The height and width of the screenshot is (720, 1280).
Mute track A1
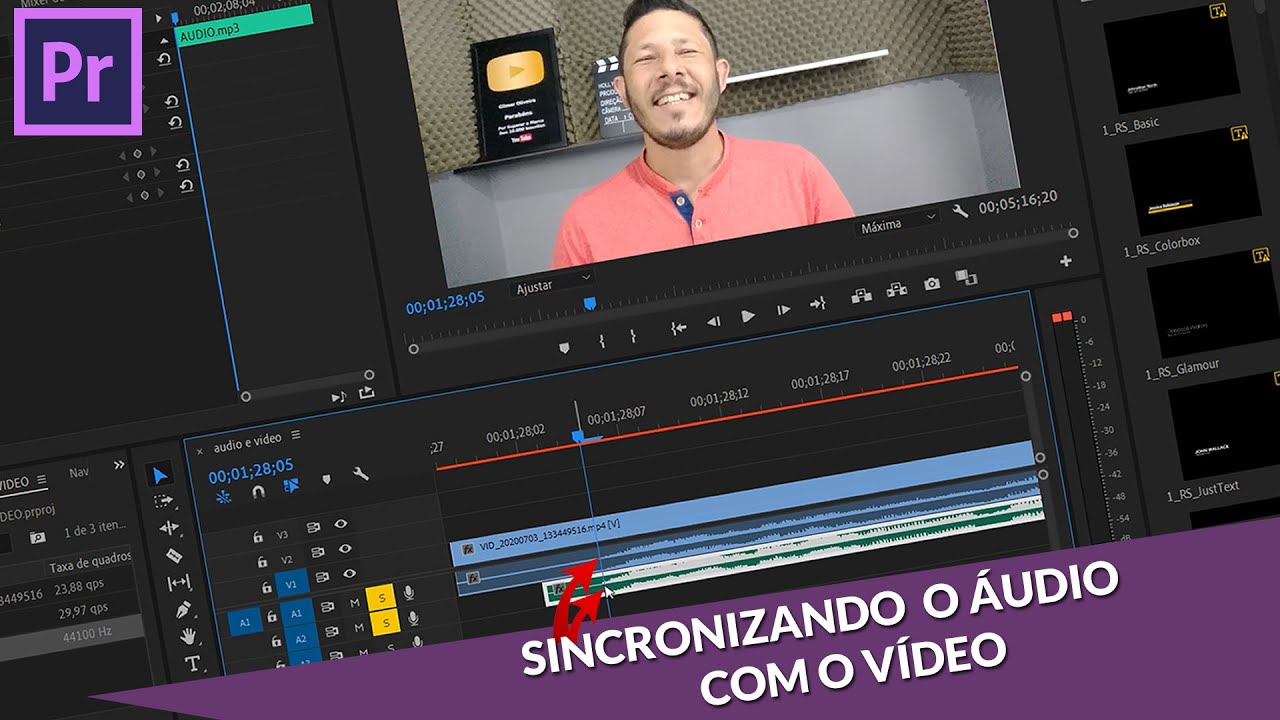point(354,603)
